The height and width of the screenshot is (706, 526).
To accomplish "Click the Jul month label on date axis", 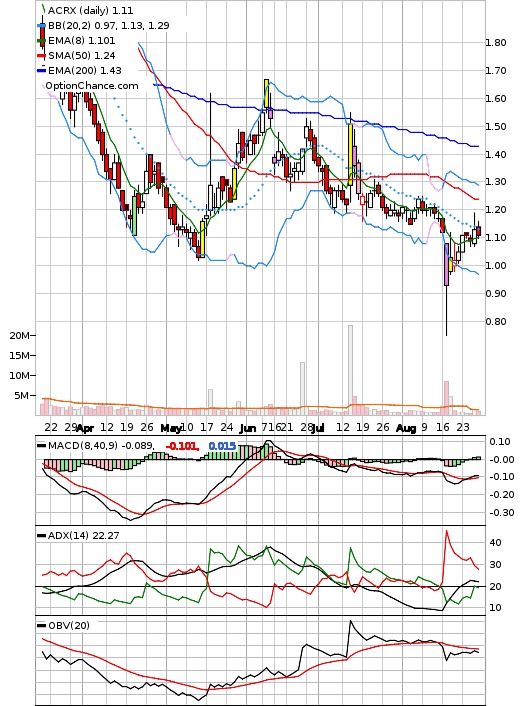I will point(318,428).
